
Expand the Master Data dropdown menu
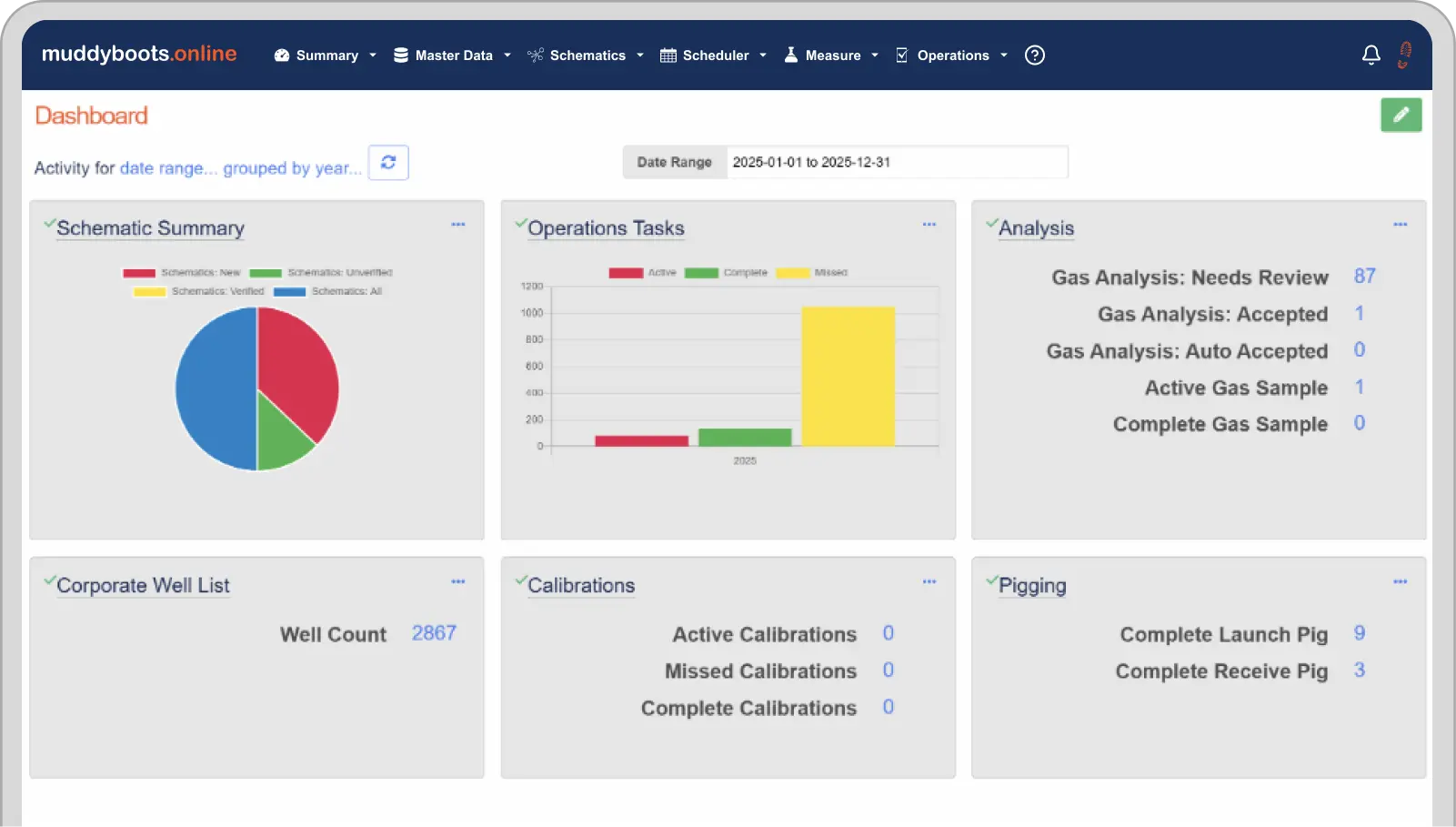[x=452, y=55]
